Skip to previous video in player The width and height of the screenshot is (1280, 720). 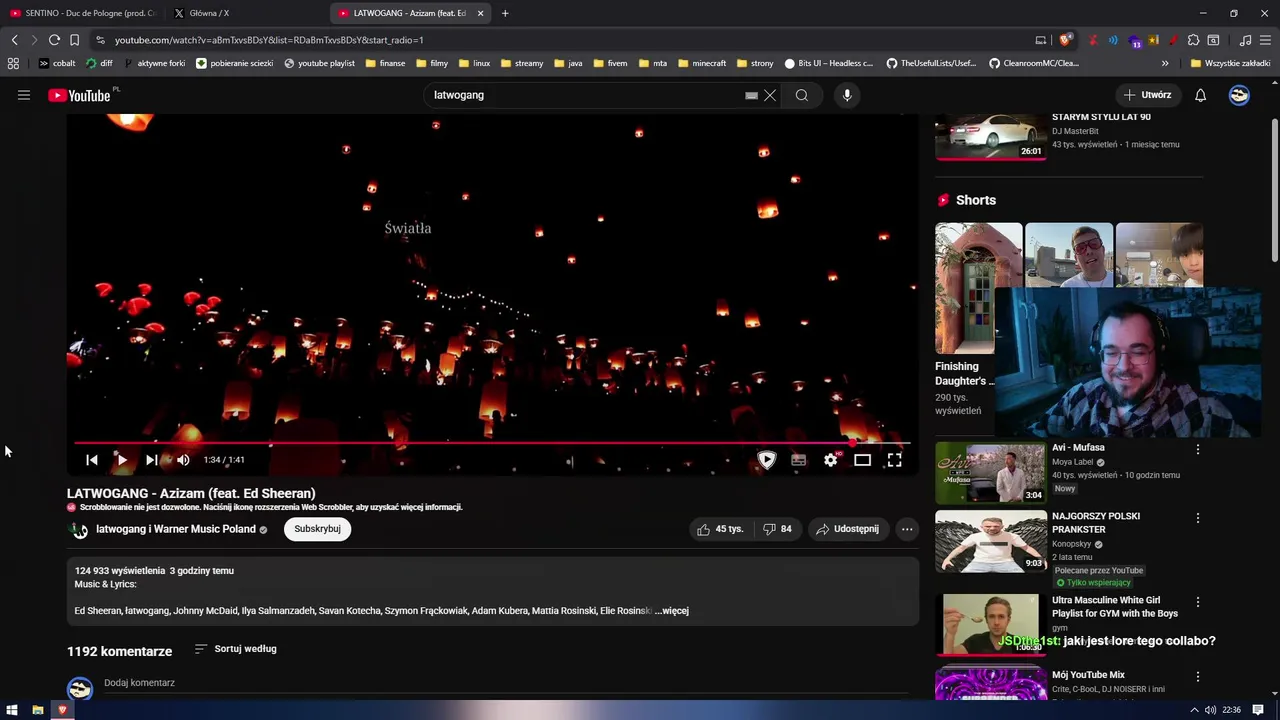tap(92, 460)
